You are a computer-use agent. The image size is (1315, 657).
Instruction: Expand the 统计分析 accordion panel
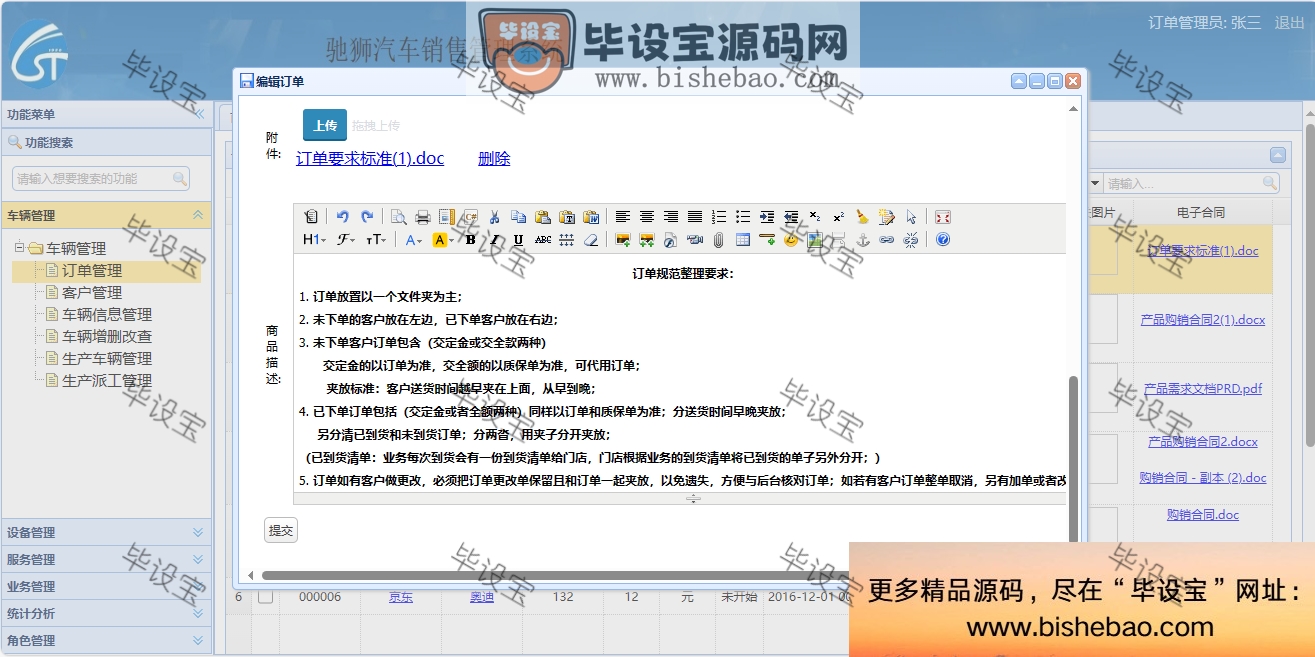(106, 614)
